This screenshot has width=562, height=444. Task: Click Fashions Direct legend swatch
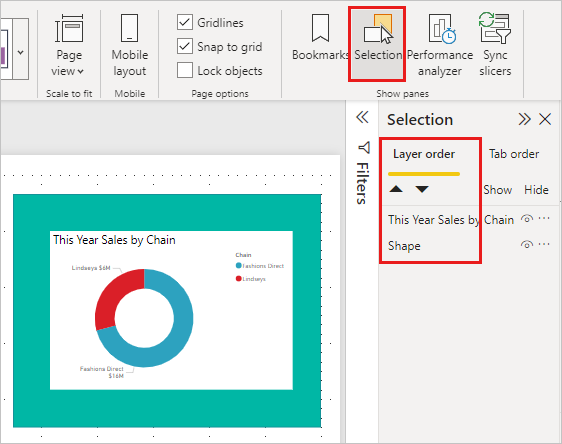click(x=238, y=266)
